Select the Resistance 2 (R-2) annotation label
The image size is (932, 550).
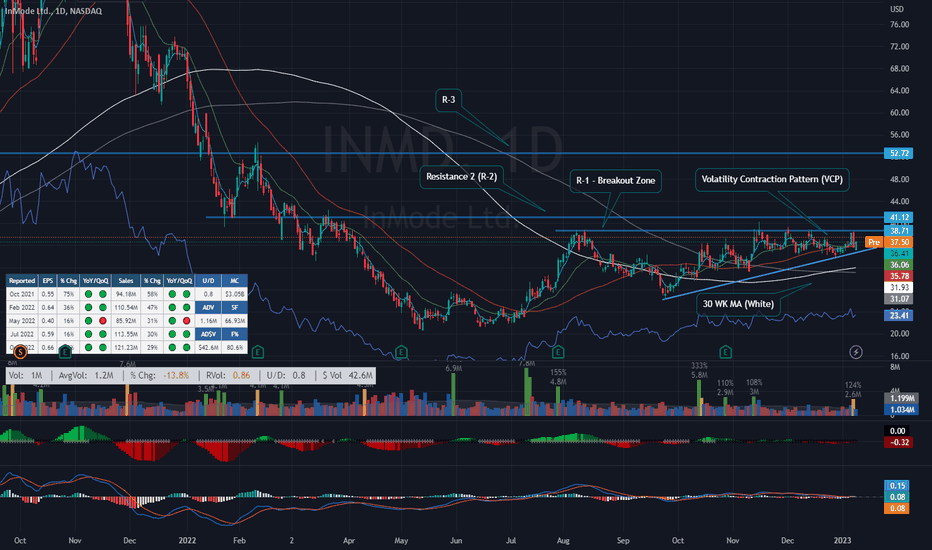462,177
